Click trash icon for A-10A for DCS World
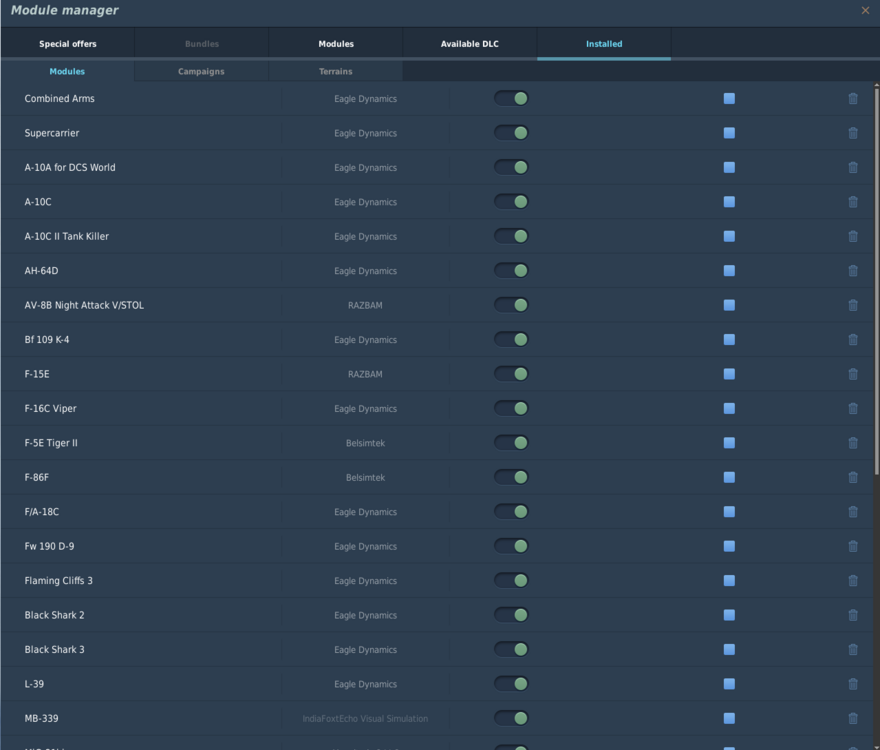 852,167
